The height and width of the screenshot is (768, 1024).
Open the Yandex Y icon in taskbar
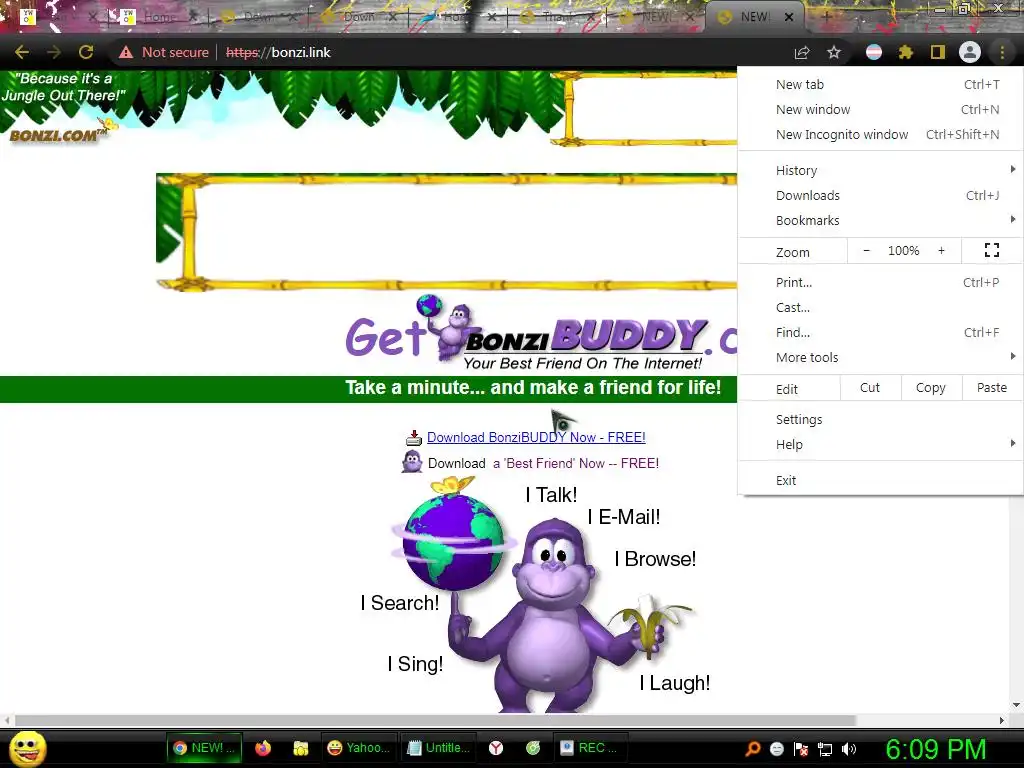click(496, 748)
